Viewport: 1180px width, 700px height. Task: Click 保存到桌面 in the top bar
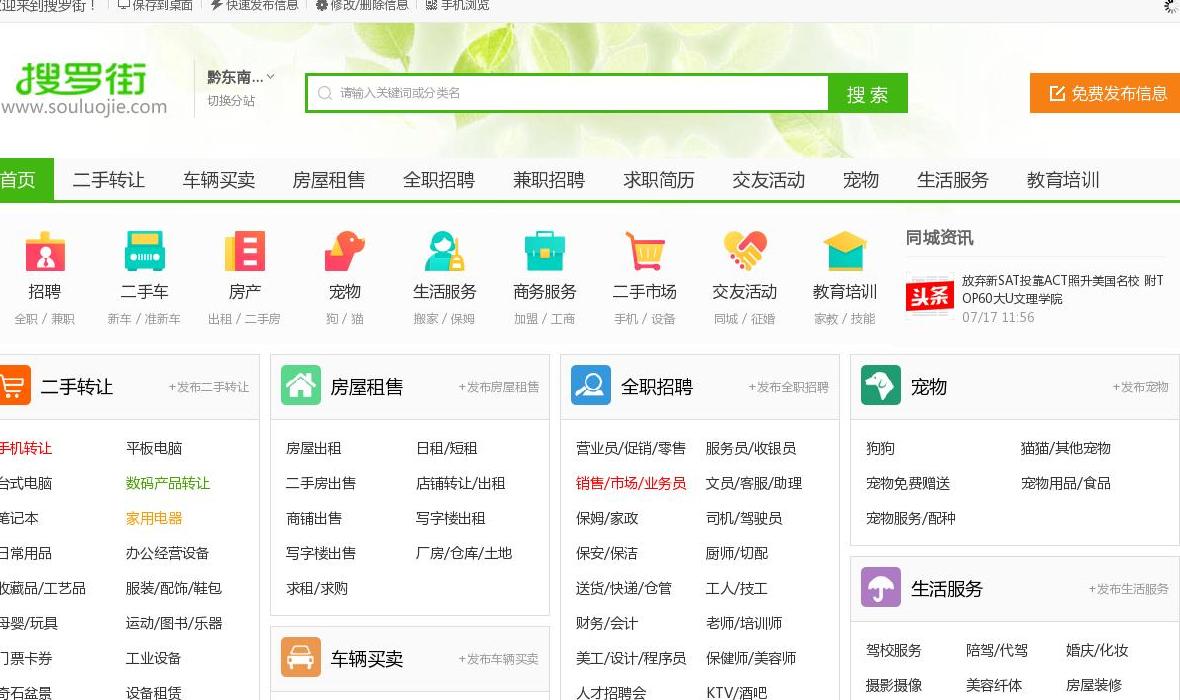click(155, 5)
